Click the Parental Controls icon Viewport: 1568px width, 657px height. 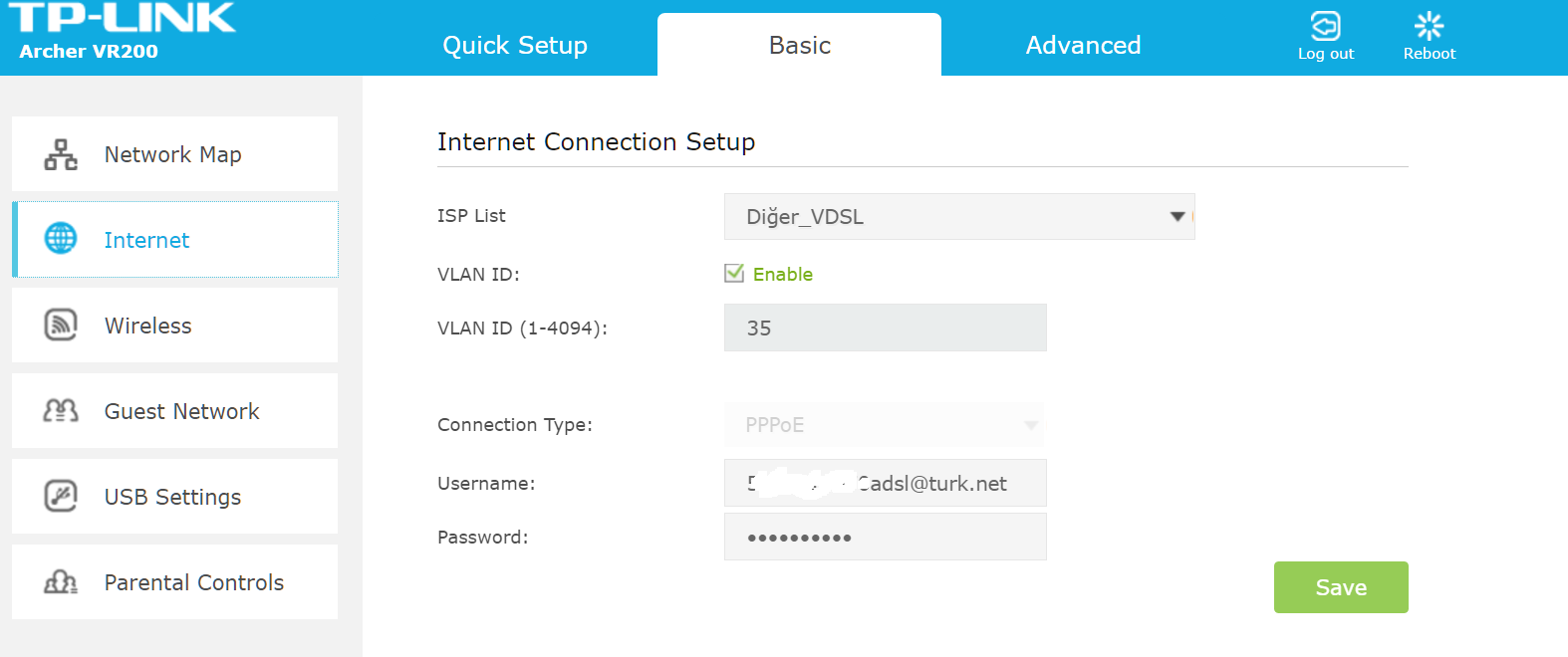(x=61, y=581)
